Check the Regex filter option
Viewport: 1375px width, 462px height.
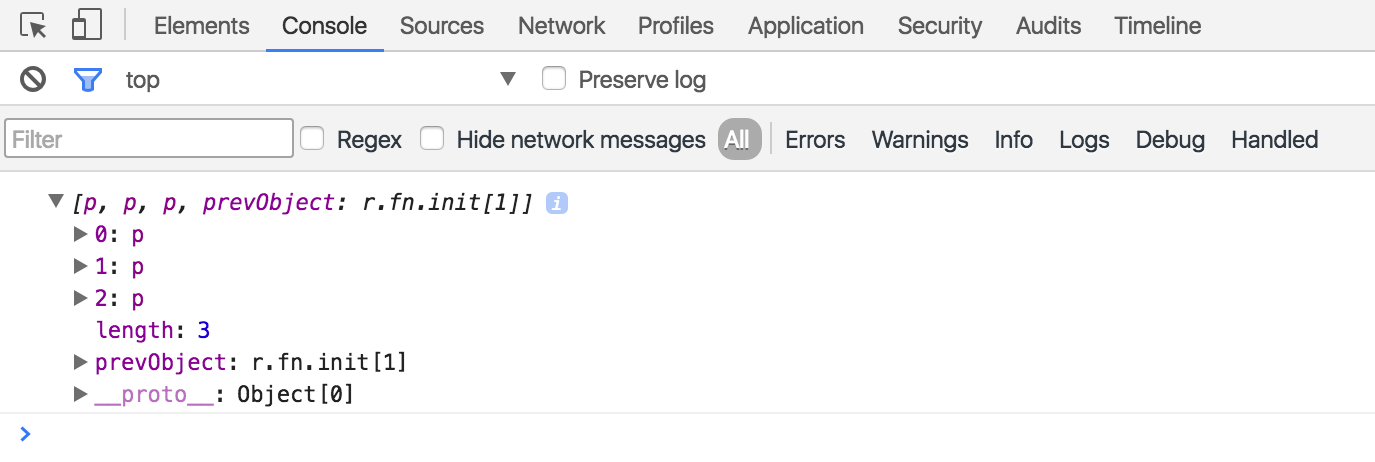(x=313, y=139)
